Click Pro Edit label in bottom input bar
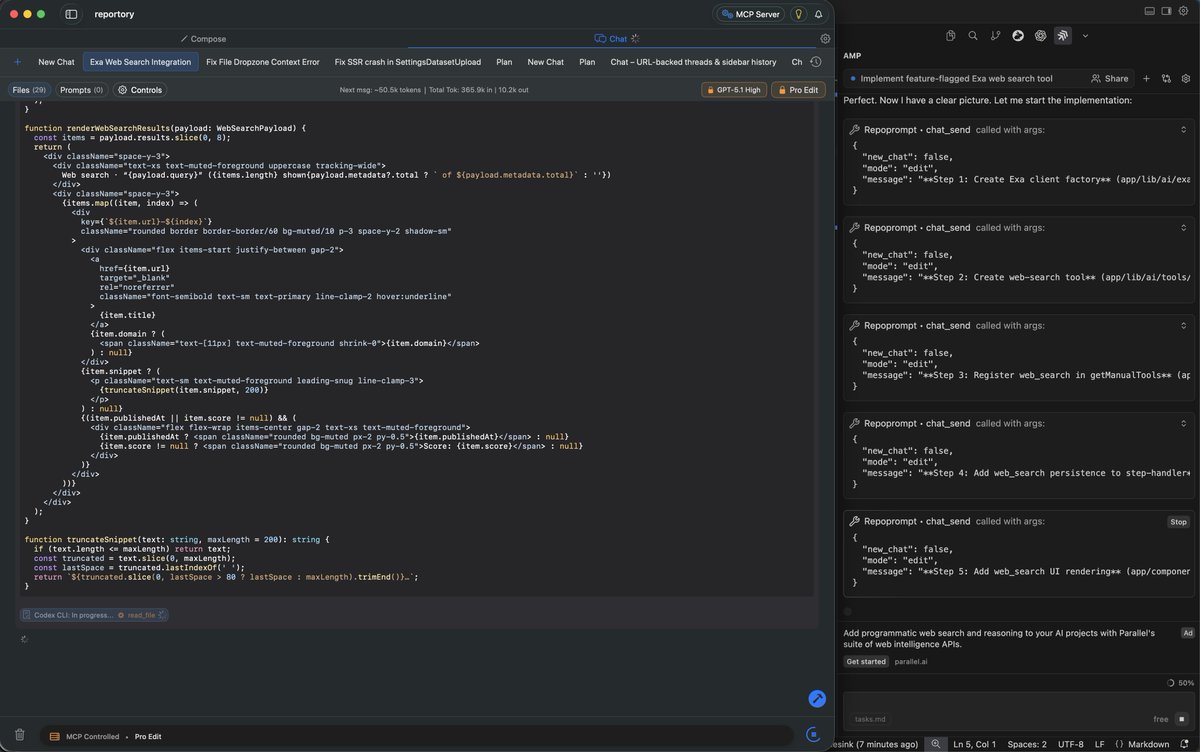Screen dimensions: 1200x752 coord(148,737)
